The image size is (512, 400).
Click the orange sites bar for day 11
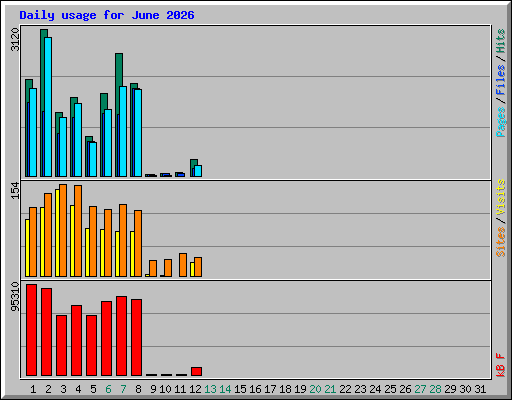(x=183, y=265)
